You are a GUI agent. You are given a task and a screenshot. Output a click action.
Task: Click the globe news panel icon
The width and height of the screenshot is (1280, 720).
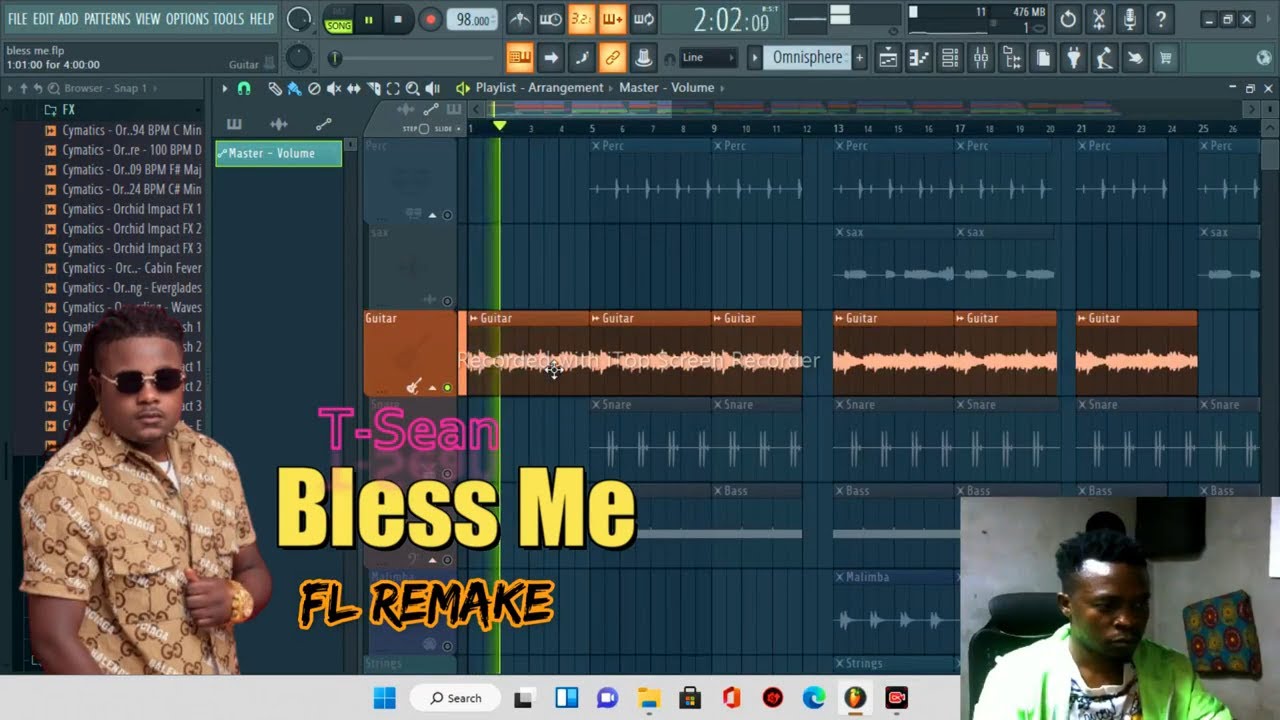tap(1263, 58)
